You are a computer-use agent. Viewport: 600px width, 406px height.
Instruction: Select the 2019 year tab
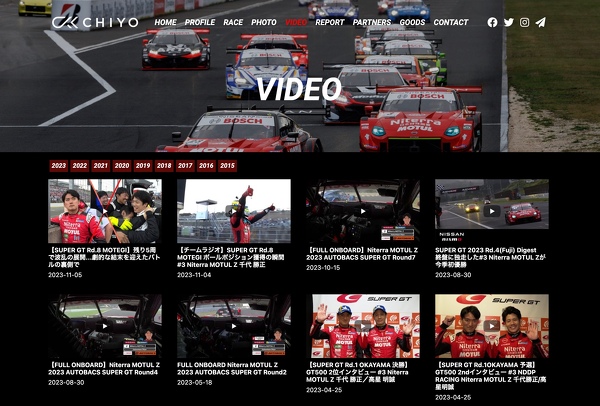pos(143,166)
